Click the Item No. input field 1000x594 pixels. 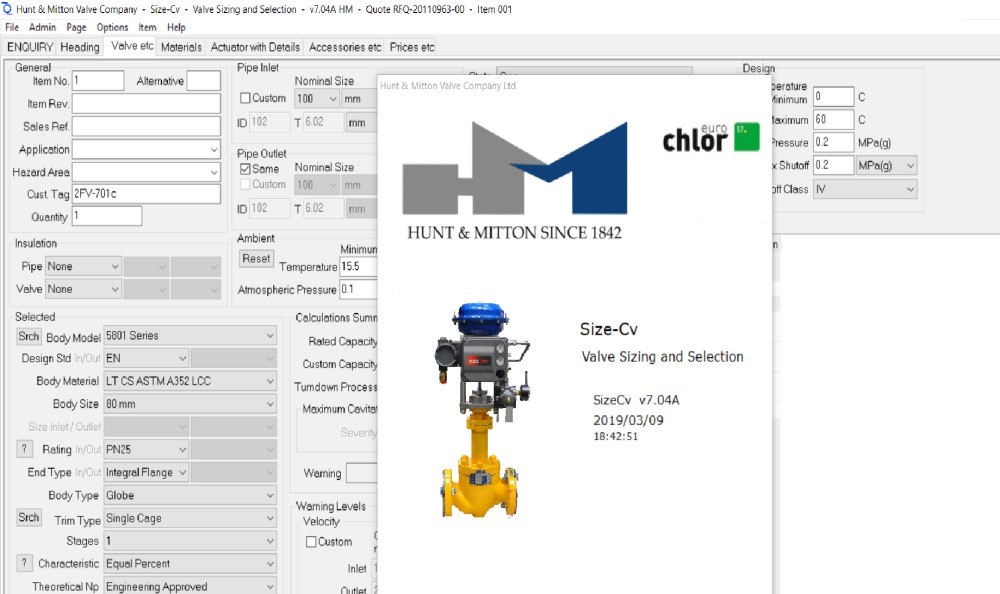click(98, 80)
